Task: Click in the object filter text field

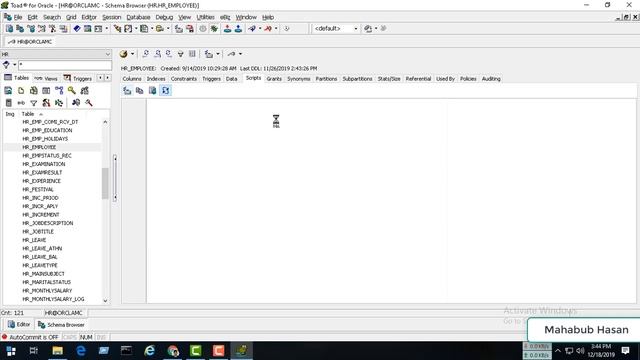Action: pyautogui.click(x=64, y=65)
